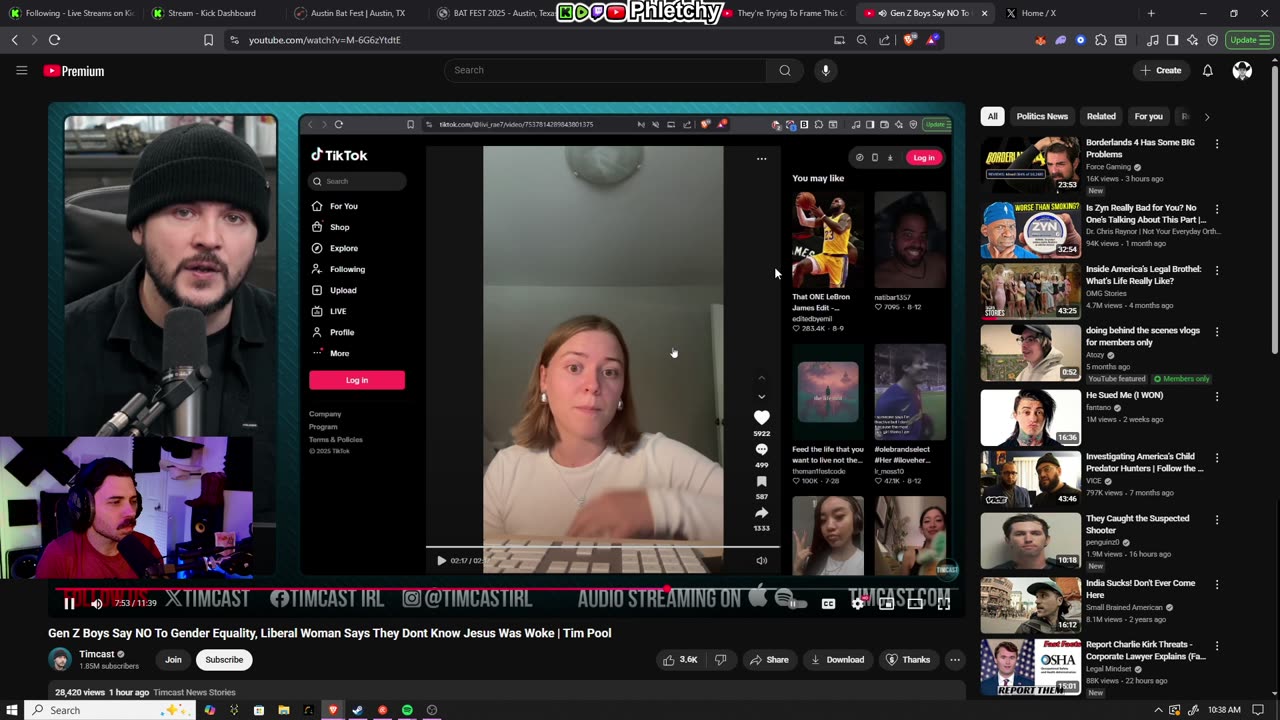
Task: Open options for India Sucks video
Action: [x=1216, y=584]
